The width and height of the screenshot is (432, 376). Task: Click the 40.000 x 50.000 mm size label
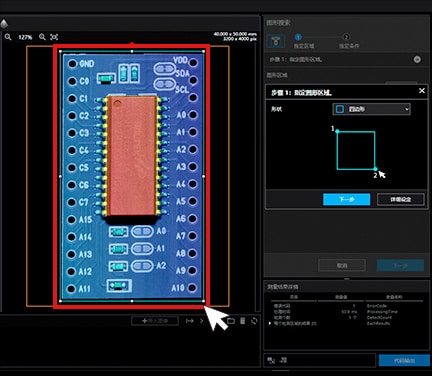[235, 34]
